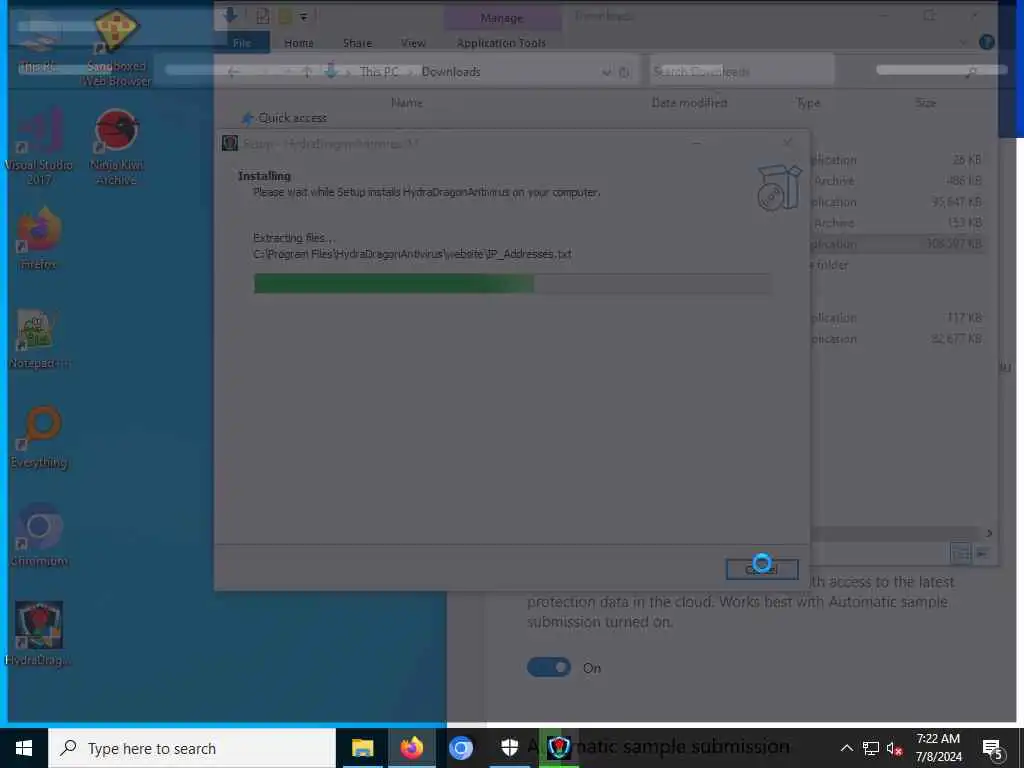The image size is (1024, 768).
Task: Switch to Firefox in the taskbar
Action: click(411, 748)
